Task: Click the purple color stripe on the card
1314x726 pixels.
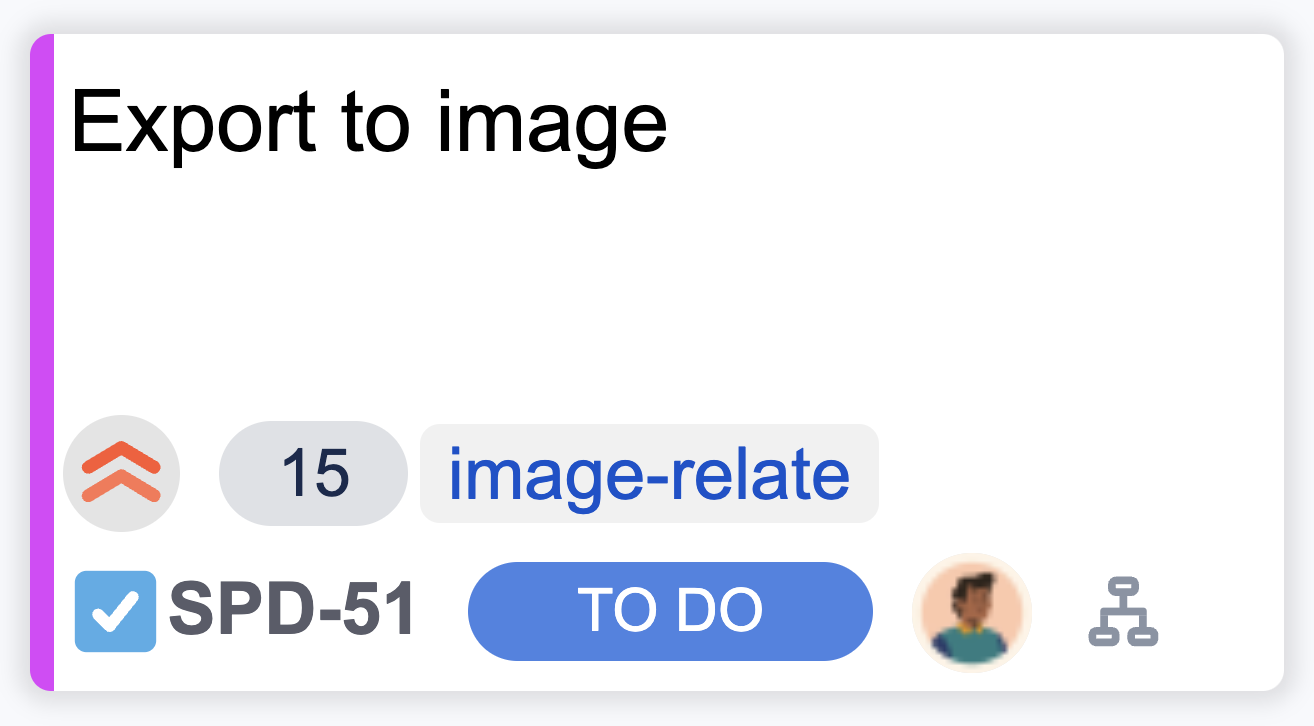Action: (x=41, y=362)
